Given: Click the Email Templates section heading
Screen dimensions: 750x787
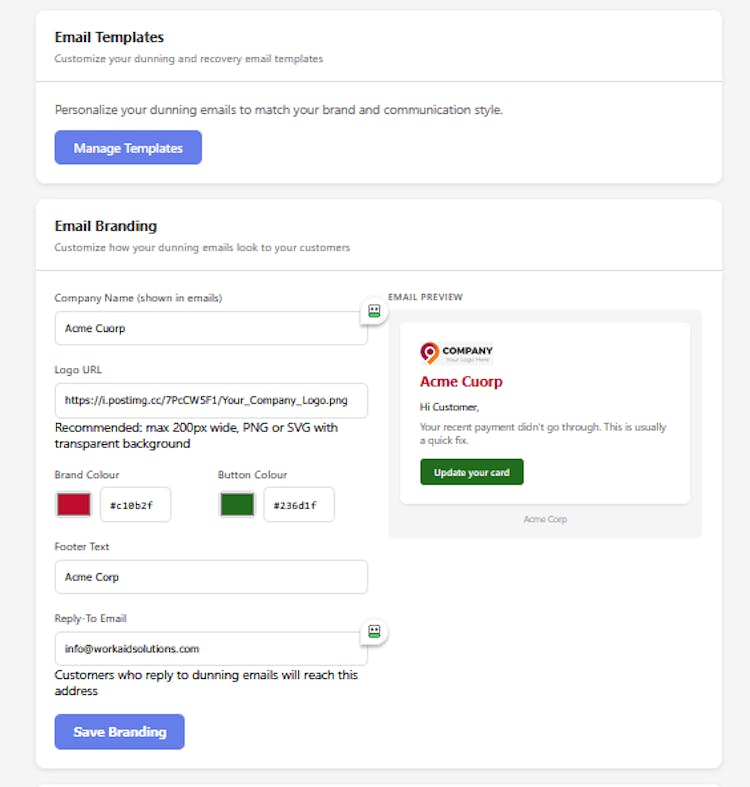Looking at the screenshot, I should tap(109, 37).
